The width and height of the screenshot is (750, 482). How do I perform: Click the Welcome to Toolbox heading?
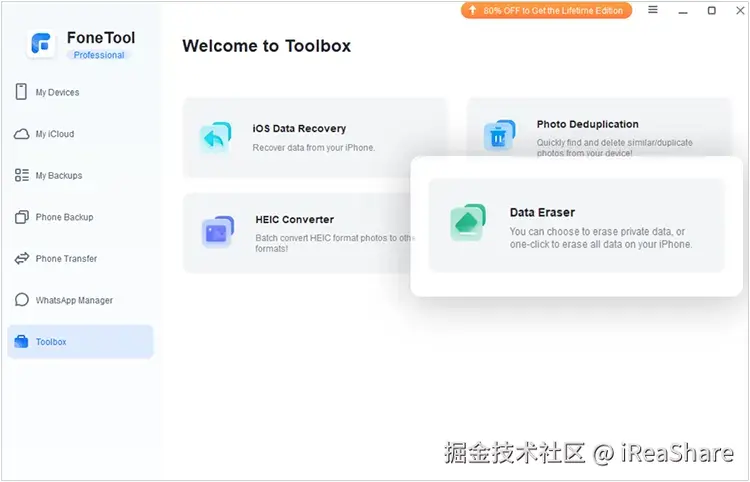pyautogui.click(x=266, y=46)
